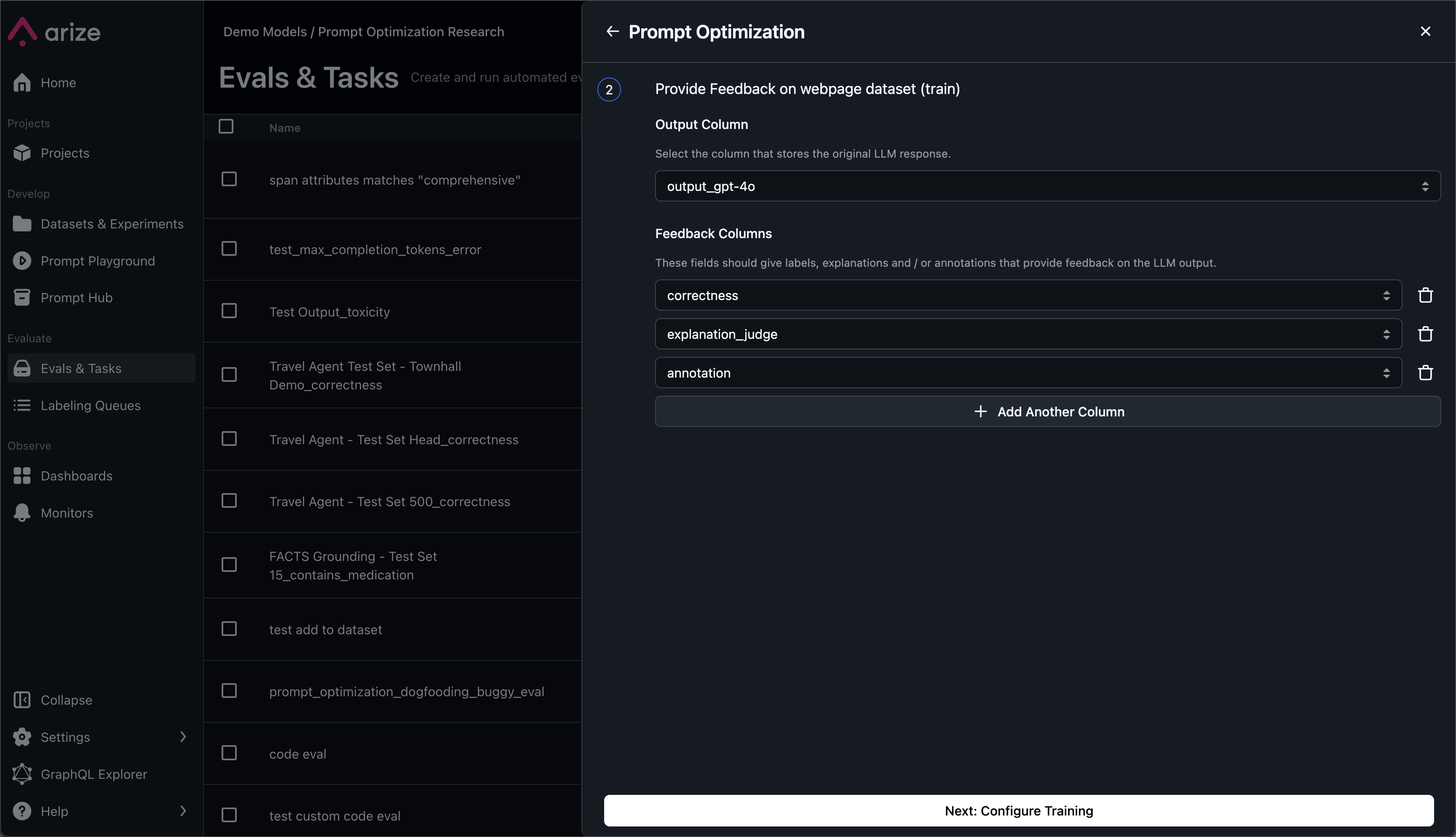Image resolution: width=1456 pixels, height=837 pixels.
Task: Click the Demo Models breadcrumb link
Action: [265, 32]
